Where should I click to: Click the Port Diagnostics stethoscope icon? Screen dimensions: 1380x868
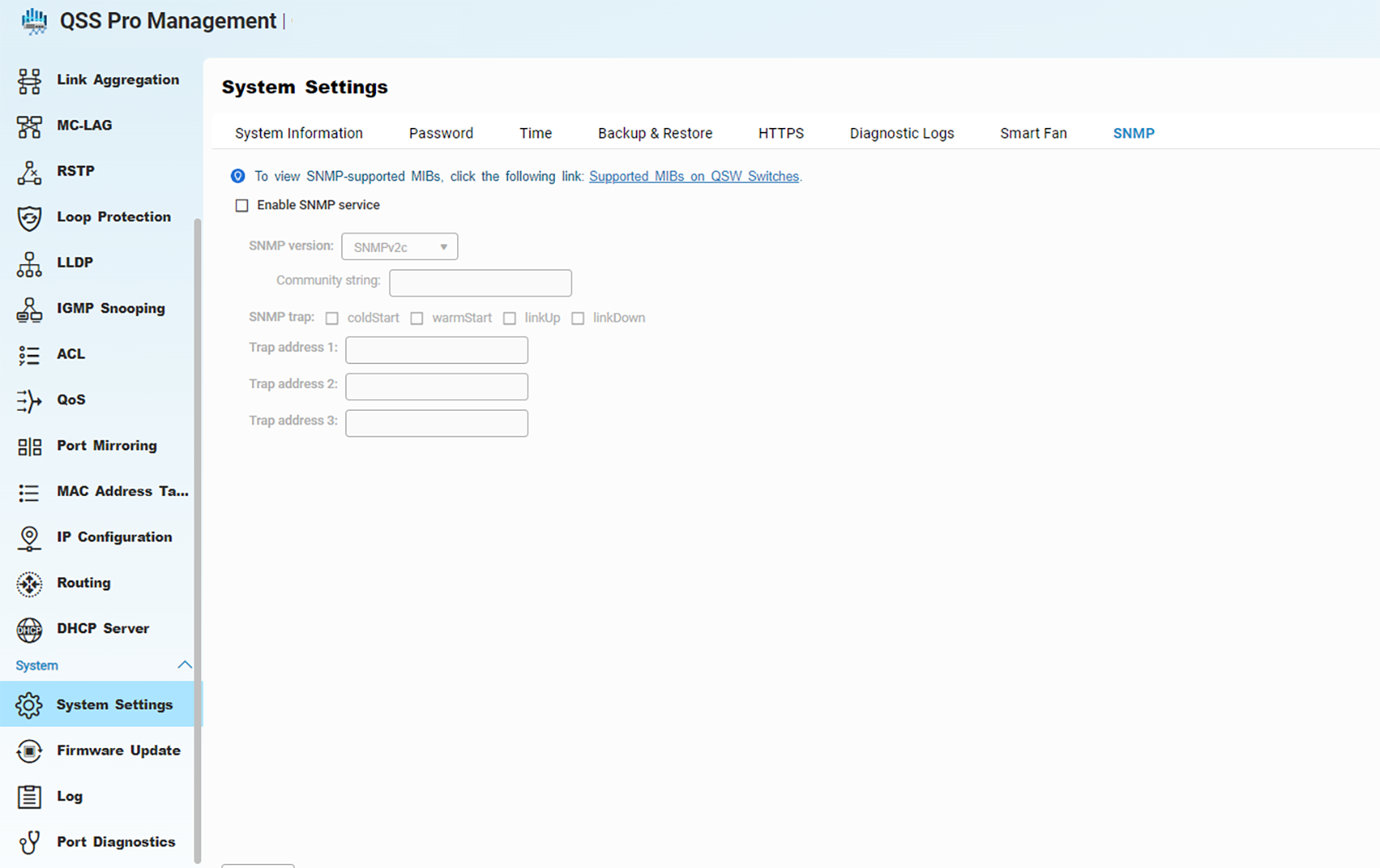point(30,842)
